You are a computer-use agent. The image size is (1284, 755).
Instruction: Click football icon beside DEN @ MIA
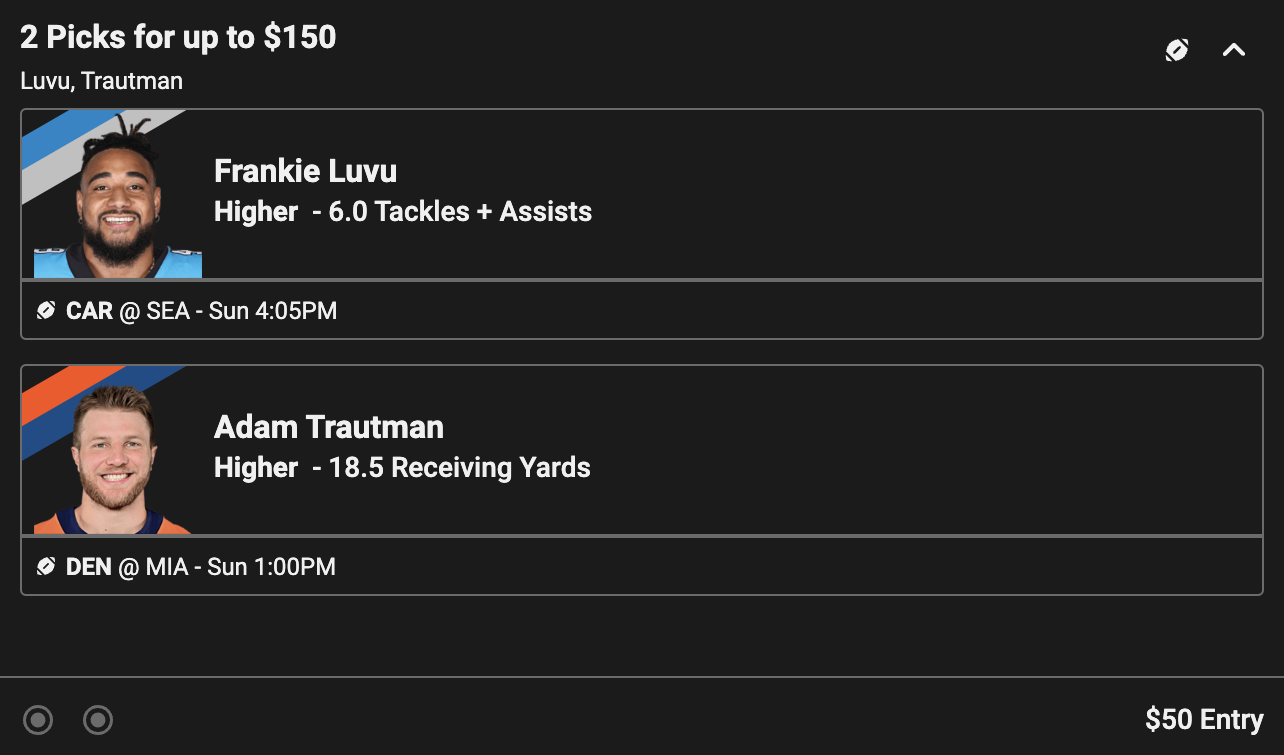pyautogui.click(x=45, y=567)
